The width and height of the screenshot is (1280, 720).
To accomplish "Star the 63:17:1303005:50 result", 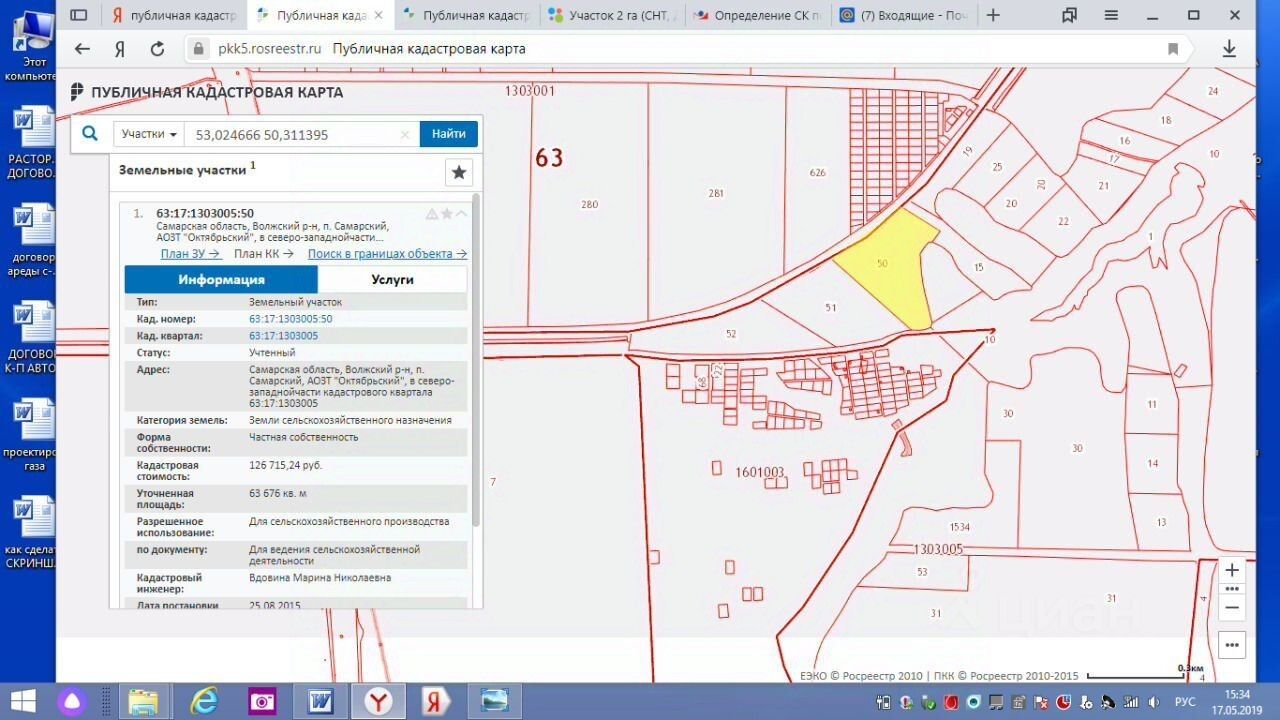I will click(447, 214).
